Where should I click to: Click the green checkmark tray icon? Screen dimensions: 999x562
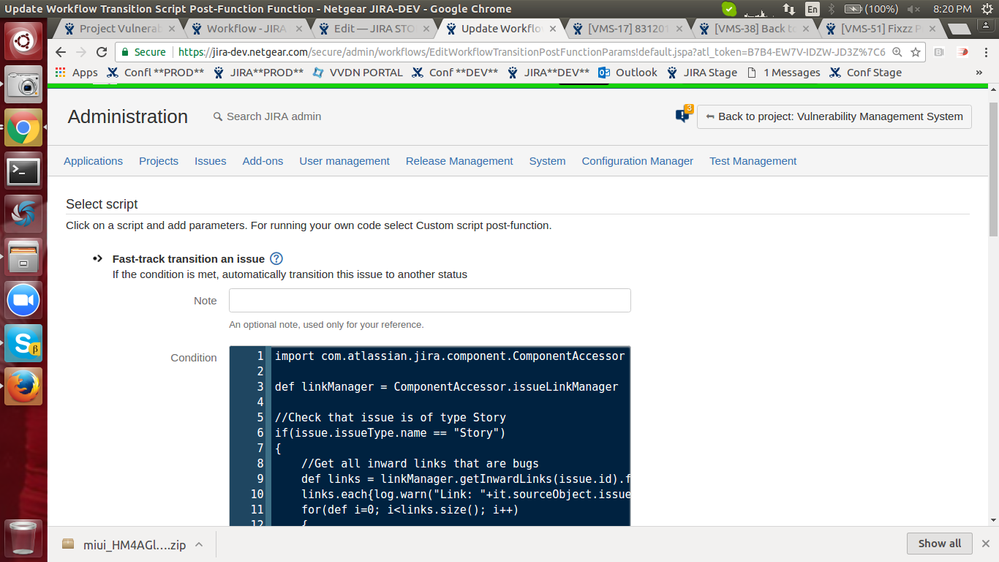(729, 9)
